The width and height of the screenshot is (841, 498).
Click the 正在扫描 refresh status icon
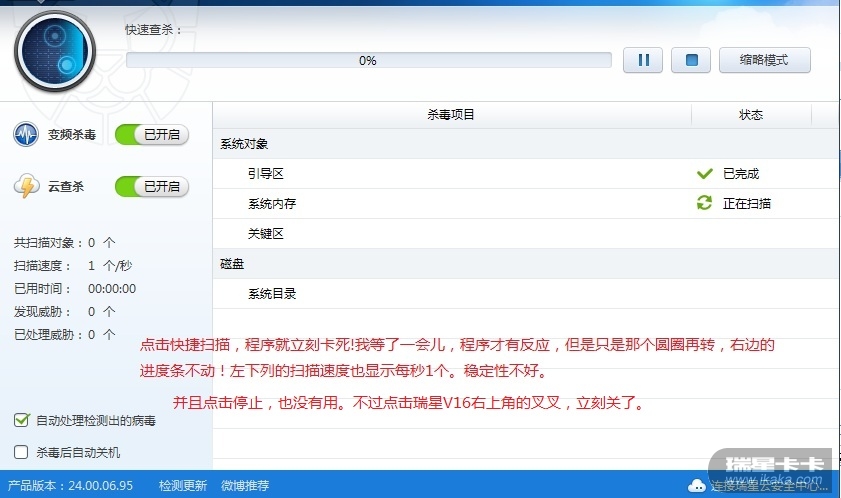click(x=704, y=203)
